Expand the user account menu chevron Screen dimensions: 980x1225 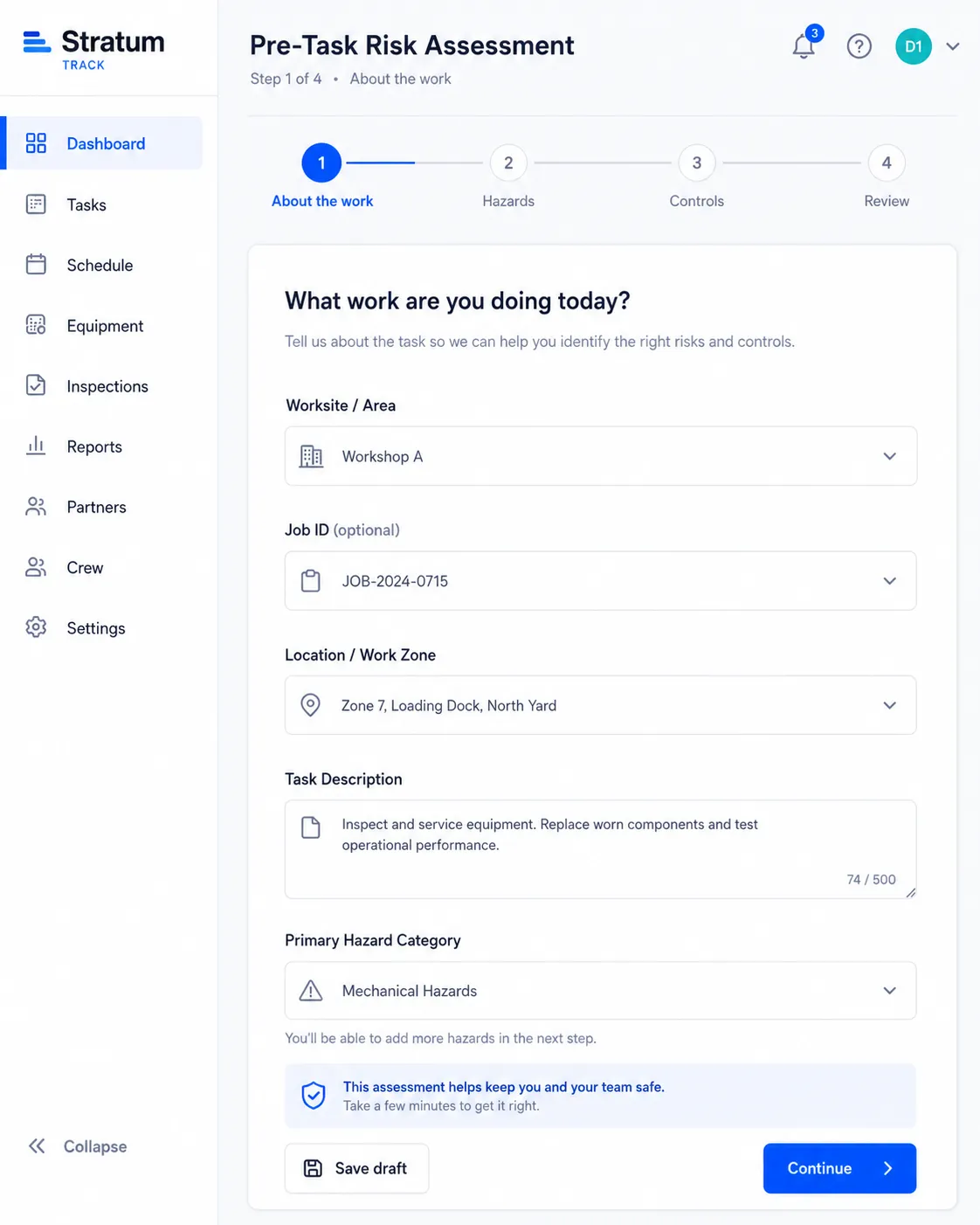pos(953,46)
